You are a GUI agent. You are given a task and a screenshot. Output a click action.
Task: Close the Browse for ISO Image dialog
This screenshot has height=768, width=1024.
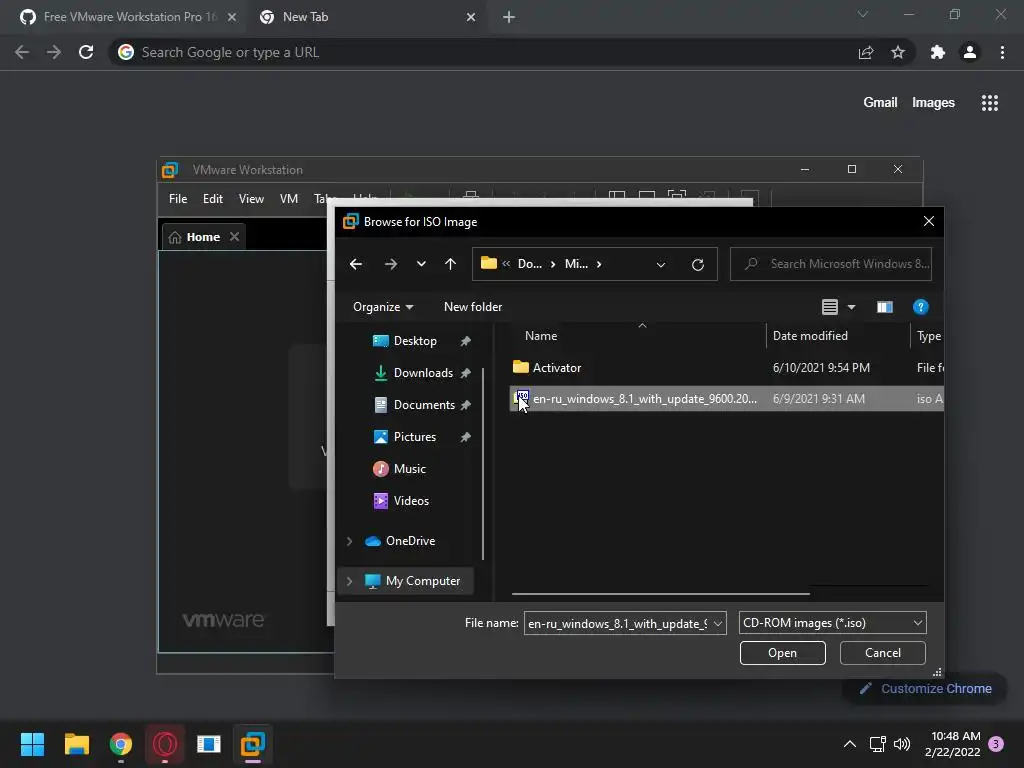929,221
